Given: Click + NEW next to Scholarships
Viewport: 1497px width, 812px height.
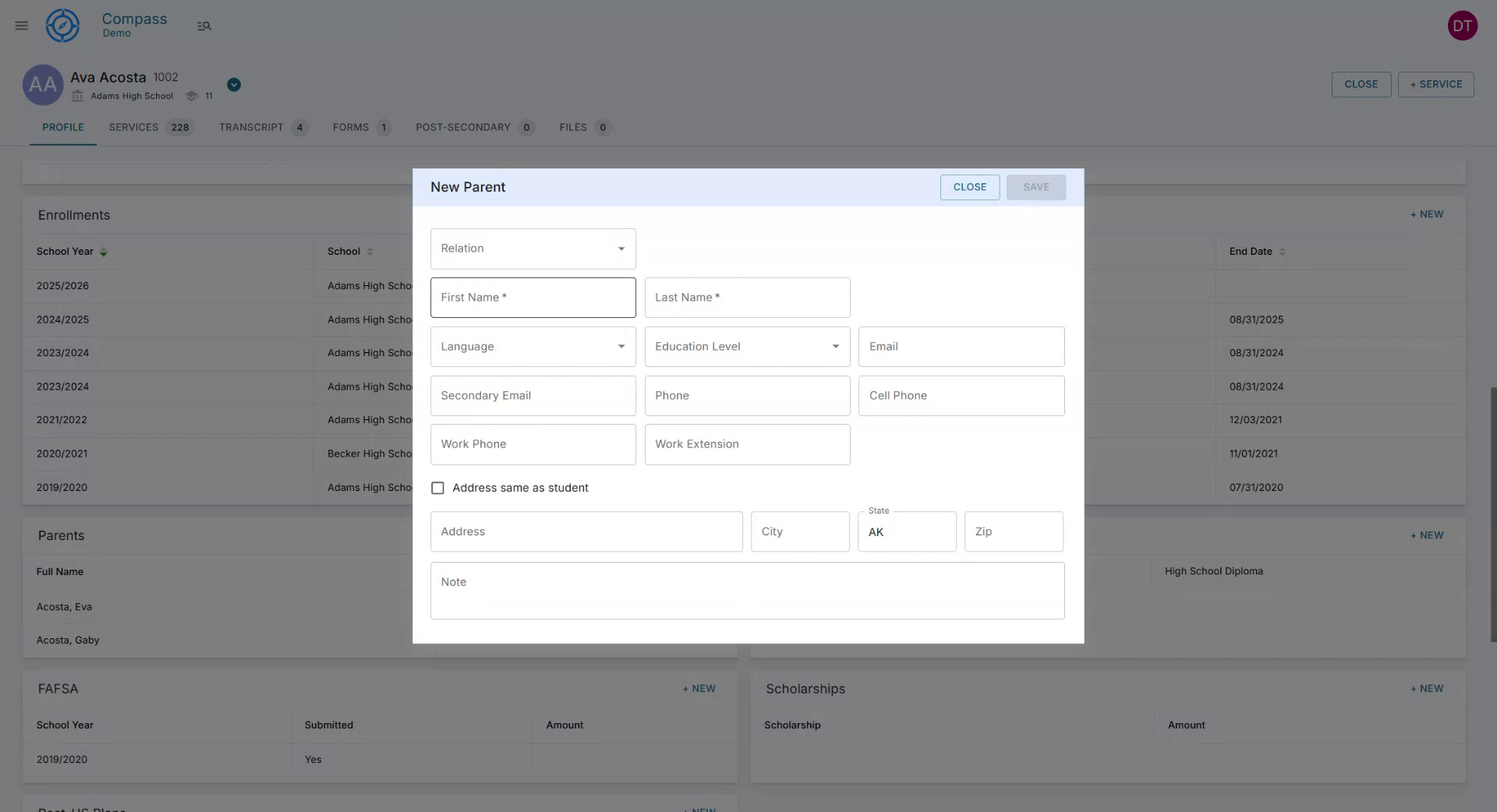Looking at the screenshot, I should point(1426,689).
